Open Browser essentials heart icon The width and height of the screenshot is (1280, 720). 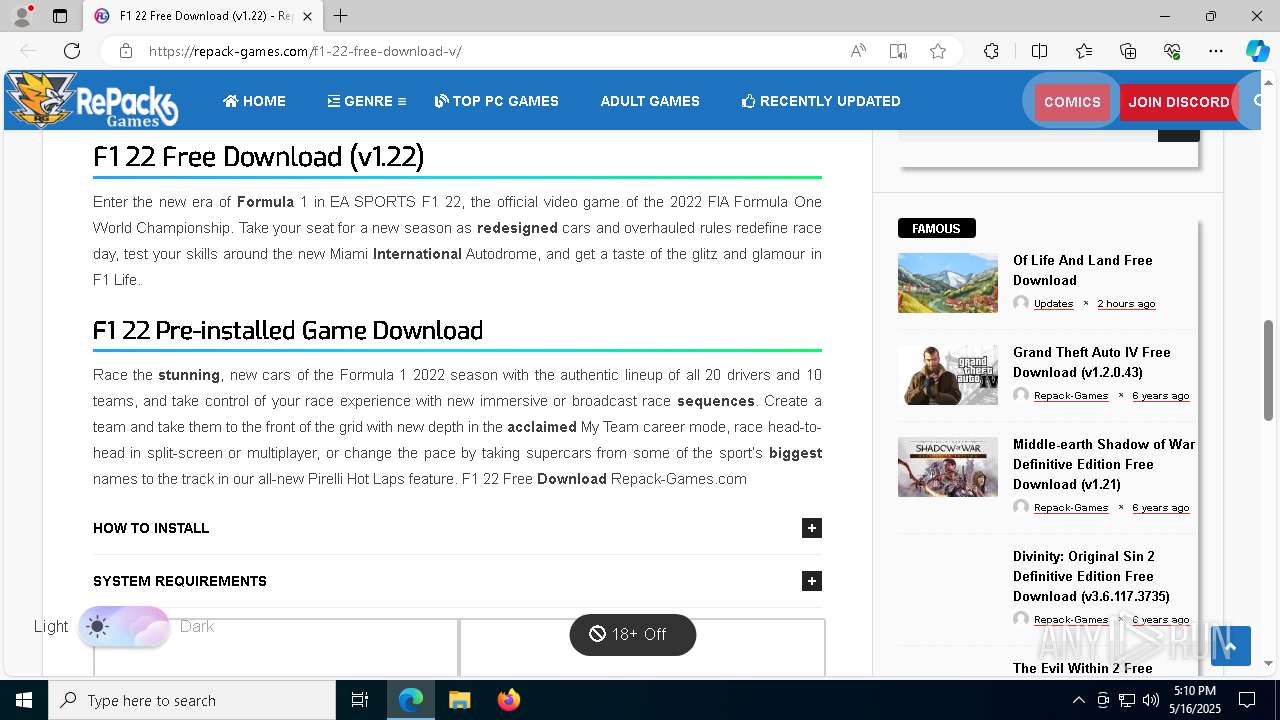tap(1172, 51)
